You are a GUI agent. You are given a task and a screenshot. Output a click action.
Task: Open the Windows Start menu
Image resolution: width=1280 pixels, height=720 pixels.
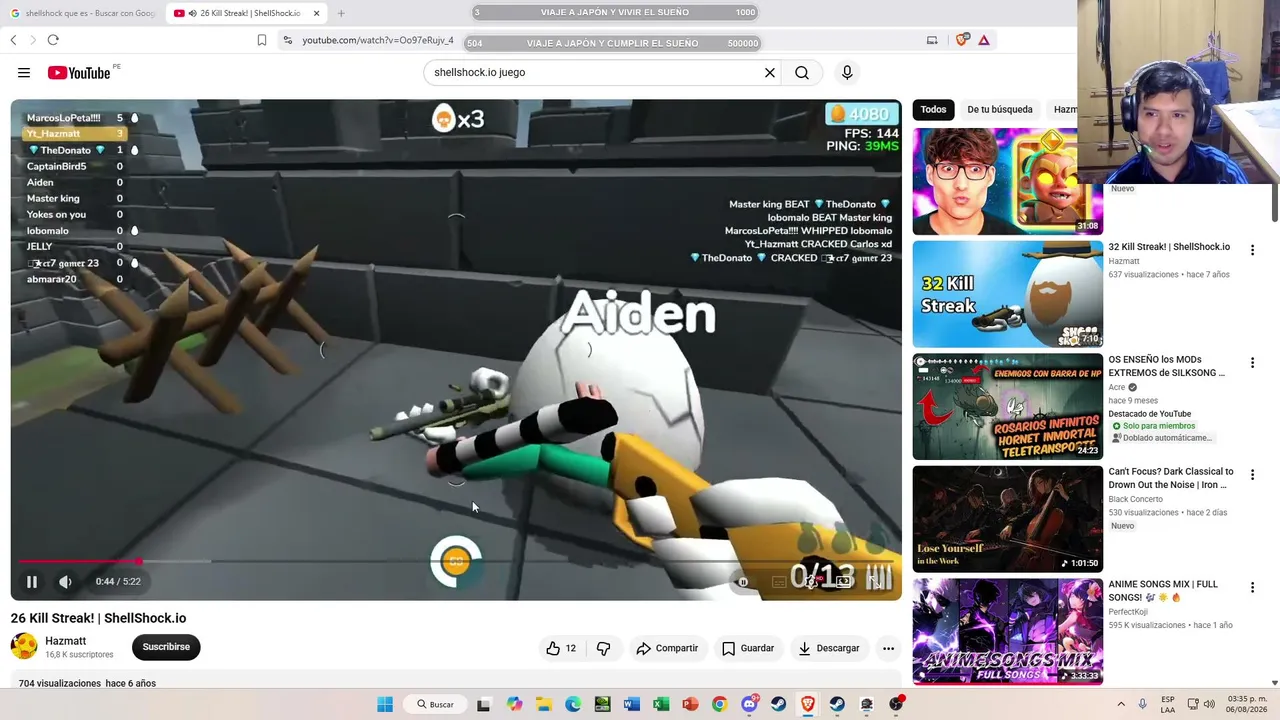[x=385, y=704]
